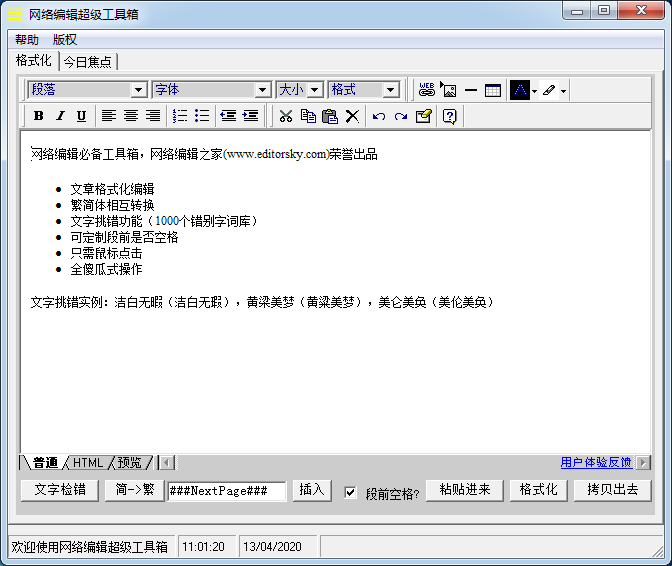Redo the last edit

[x=401, y=116]
